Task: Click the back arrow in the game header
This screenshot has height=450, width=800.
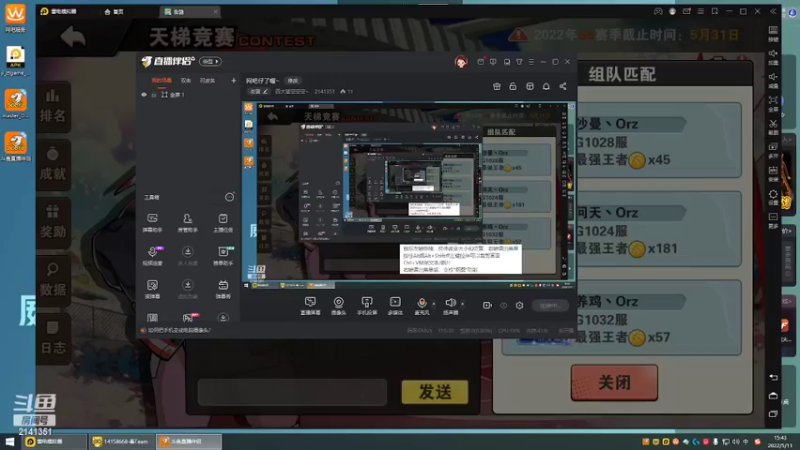Action: pyautogui.click(x=73, y=37)
